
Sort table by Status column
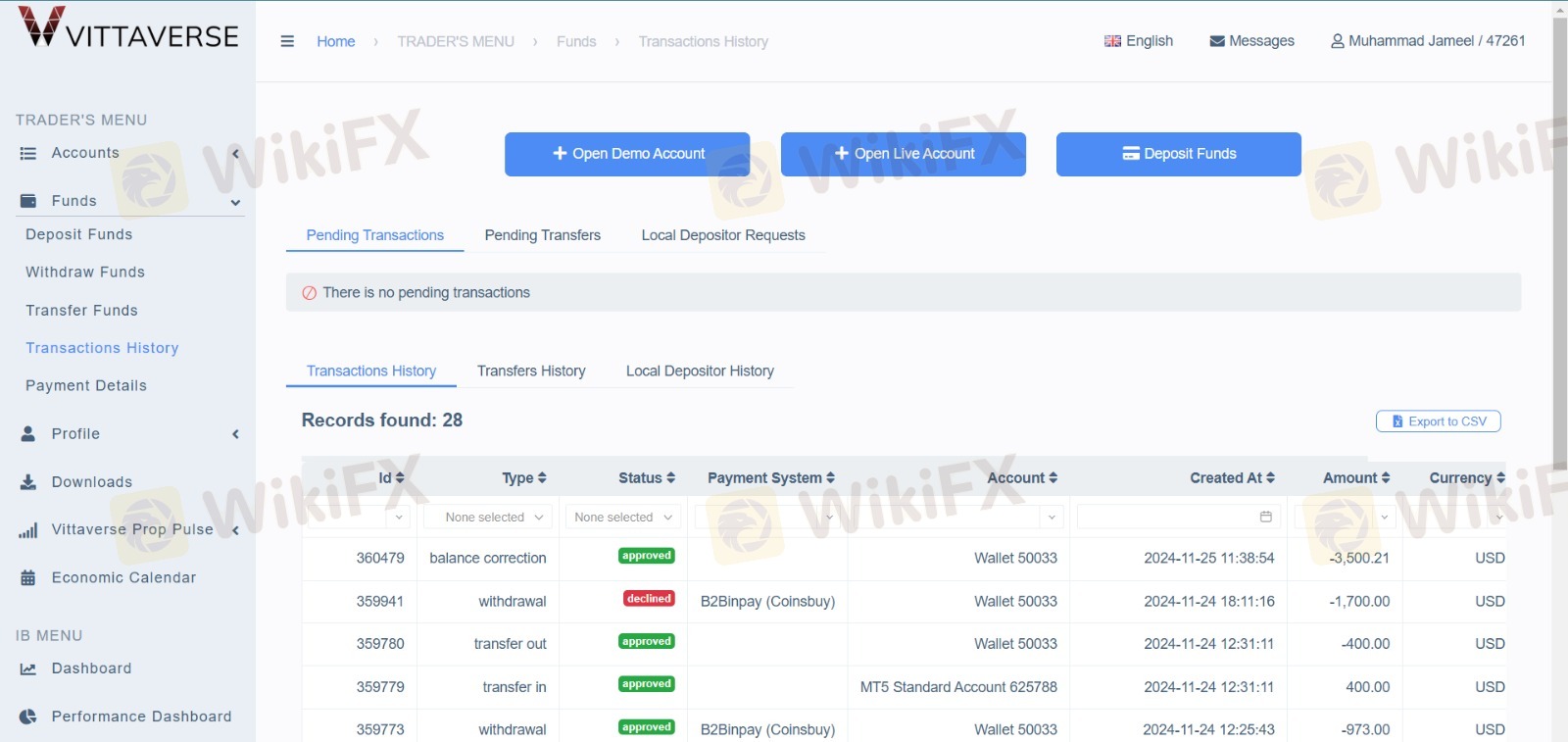tap(647, 478)
